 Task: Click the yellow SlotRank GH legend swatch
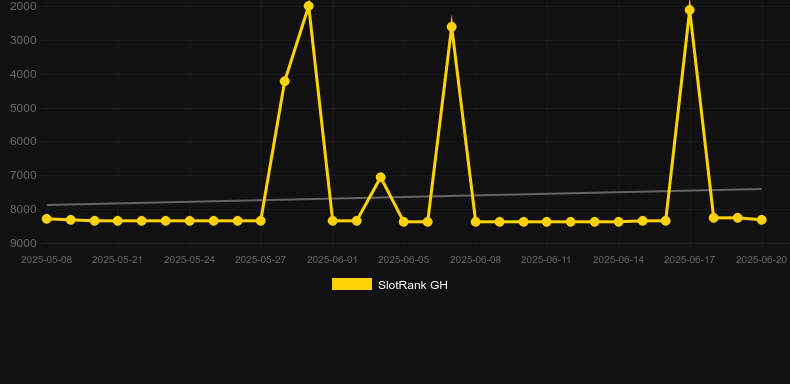pos(352,284)
